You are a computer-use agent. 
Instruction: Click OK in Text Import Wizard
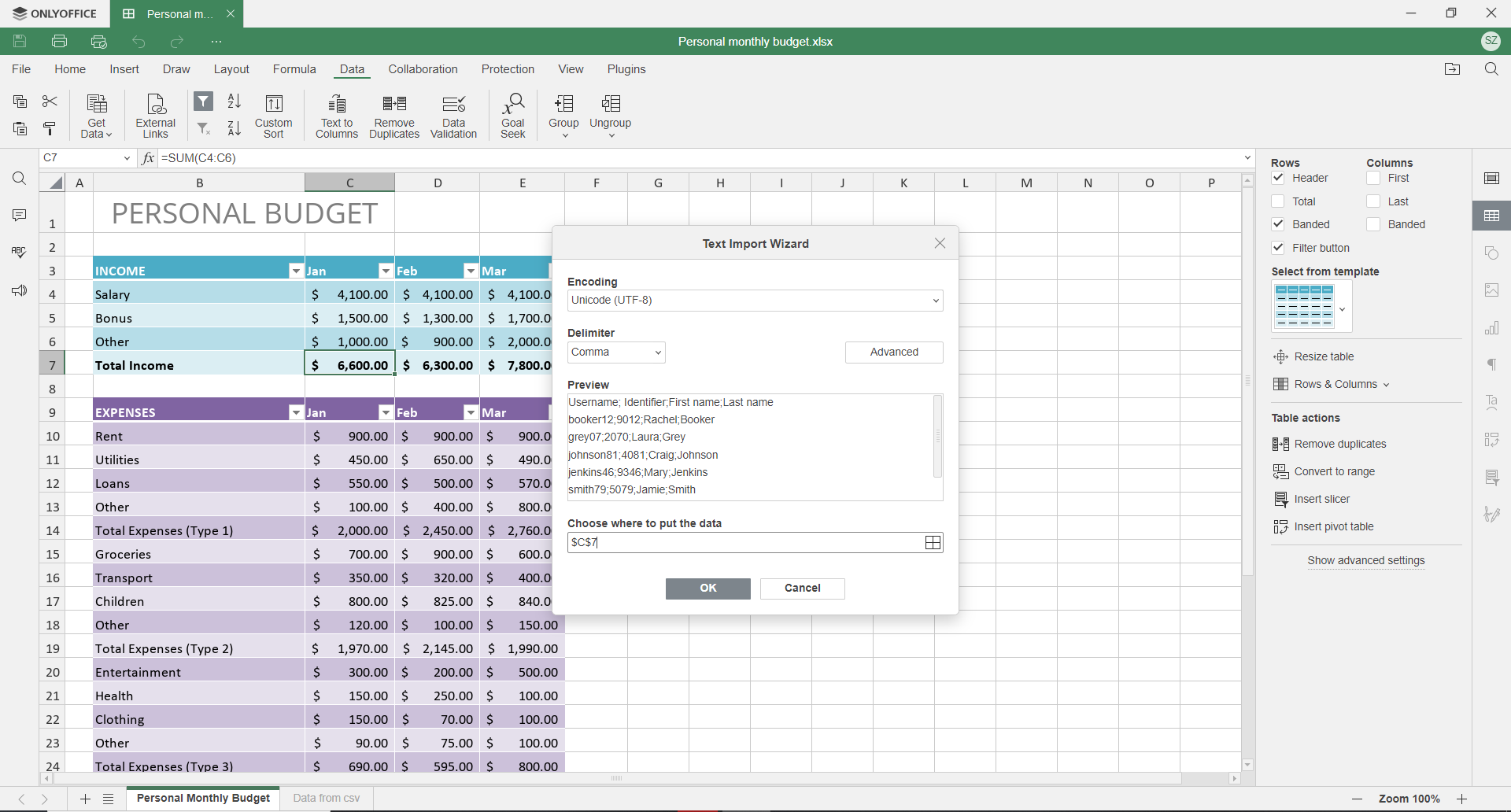708,589
